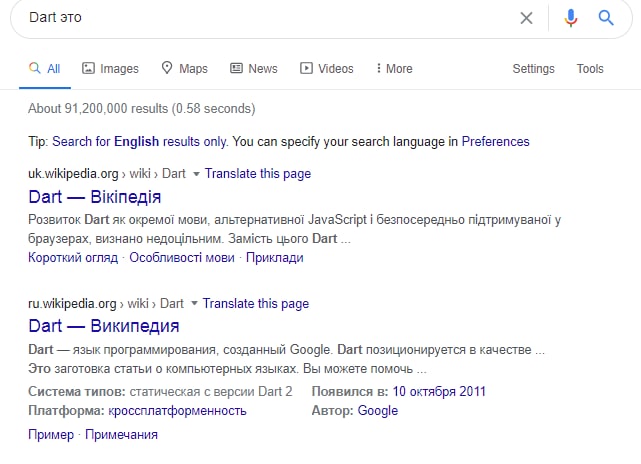Click the 'Google' author link
641x464 pixels.
pos(378,410)
